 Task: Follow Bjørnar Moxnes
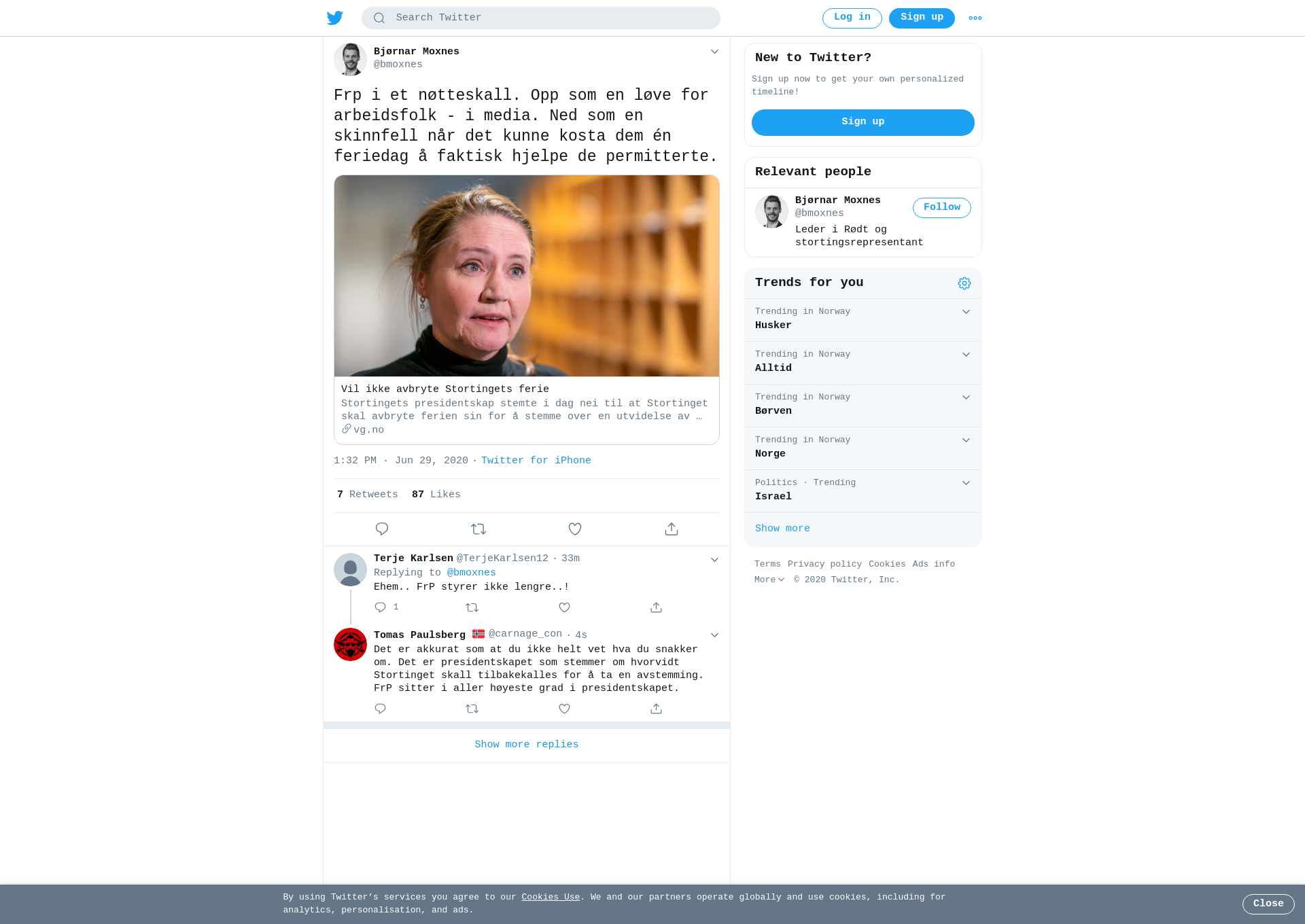coord(941,208)
